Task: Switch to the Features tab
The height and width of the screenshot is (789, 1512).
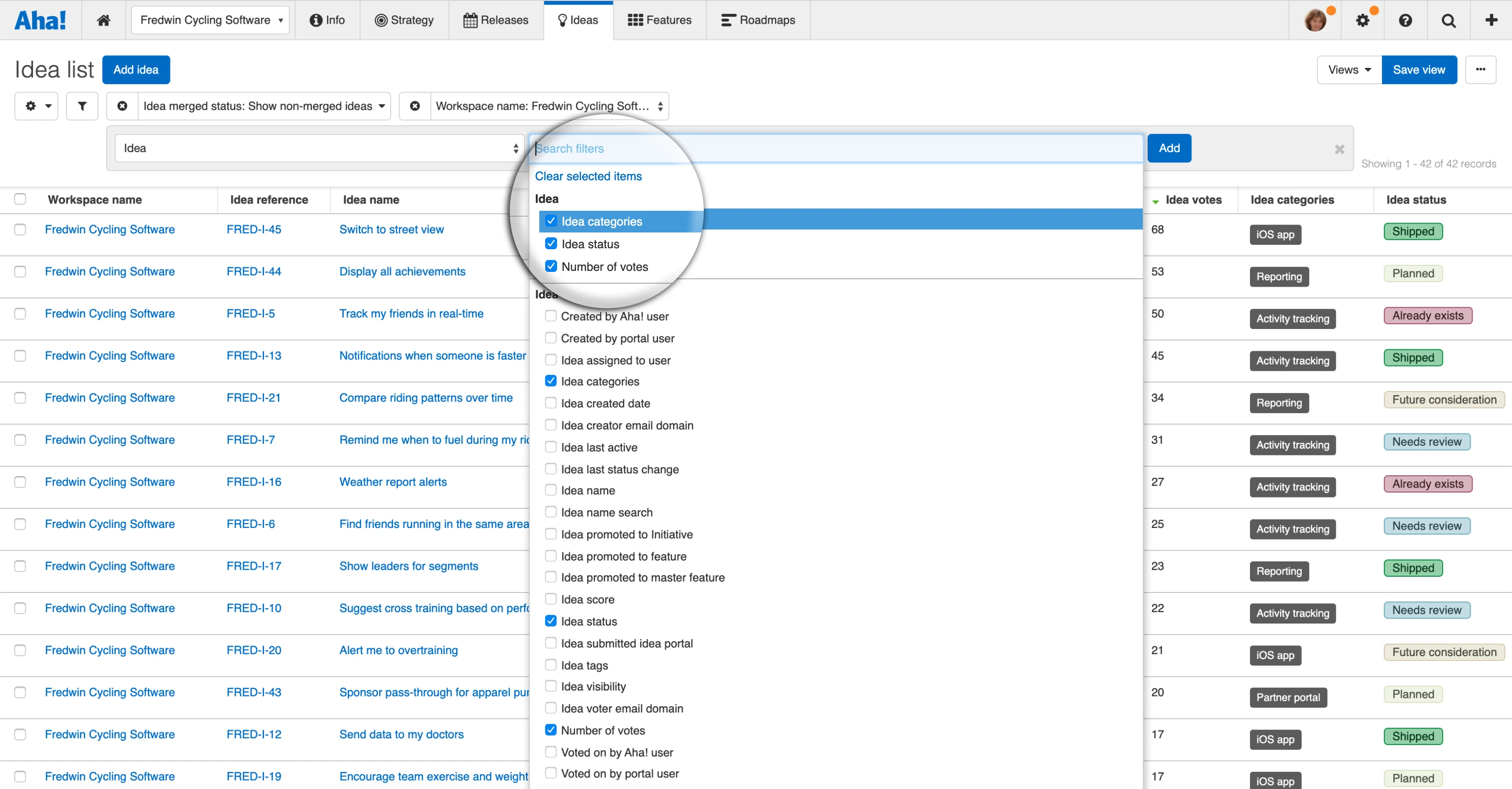Action: point(660,20)
